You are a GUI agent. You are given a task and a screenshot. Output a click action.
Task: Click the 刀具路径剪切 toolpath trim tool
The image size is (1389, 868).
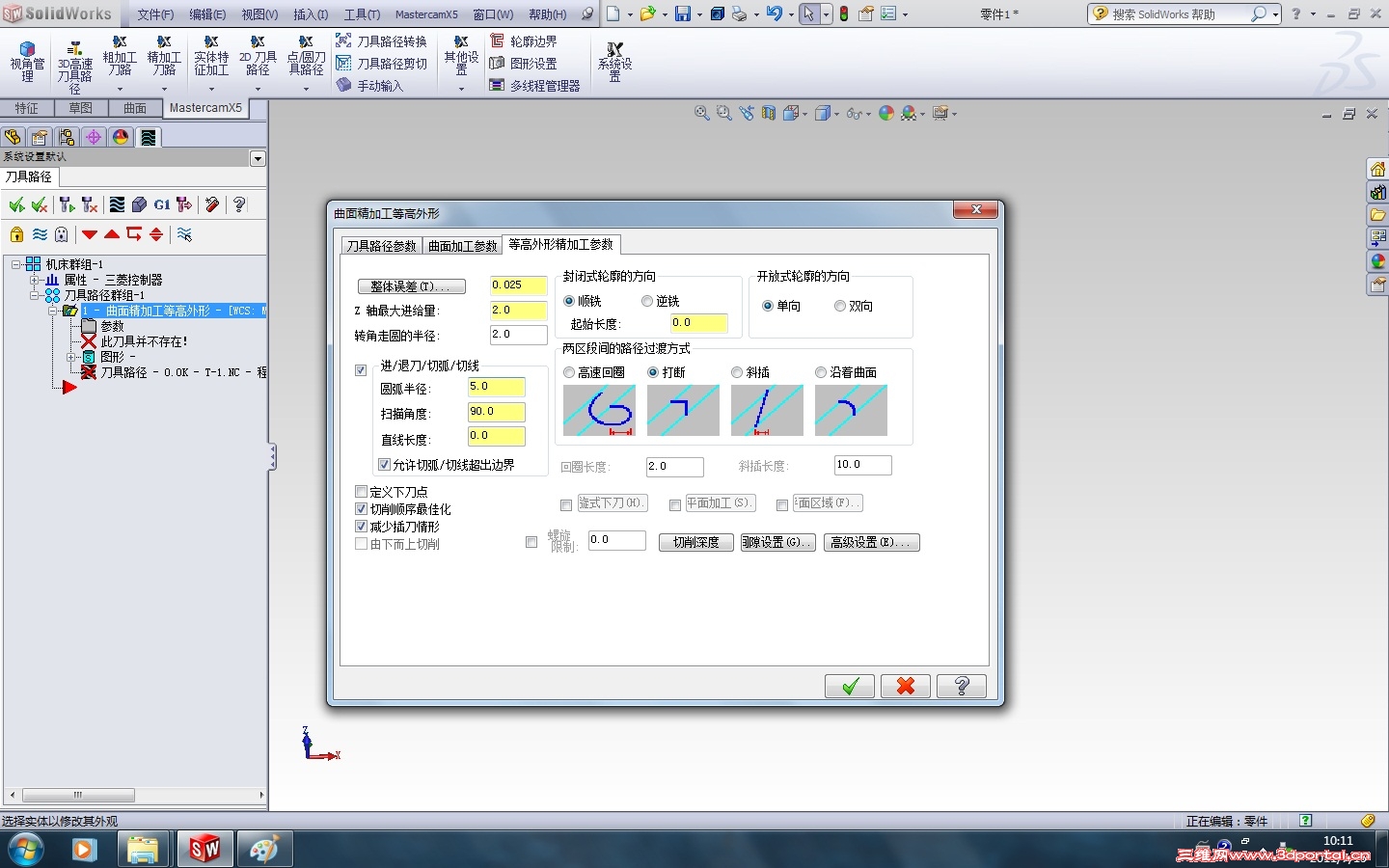click(381, 64)
